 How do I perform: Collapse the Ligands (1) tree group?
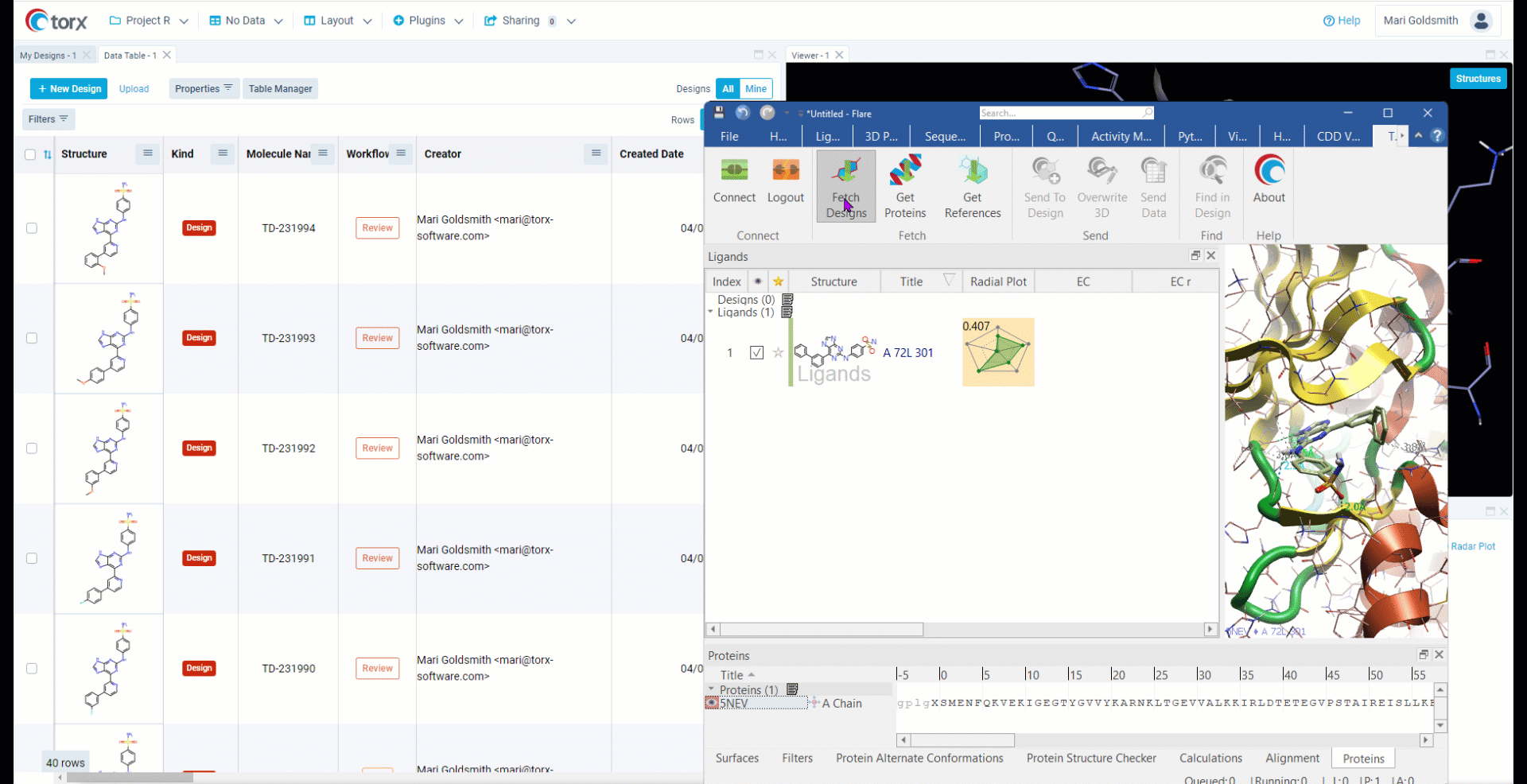(711, 312)
